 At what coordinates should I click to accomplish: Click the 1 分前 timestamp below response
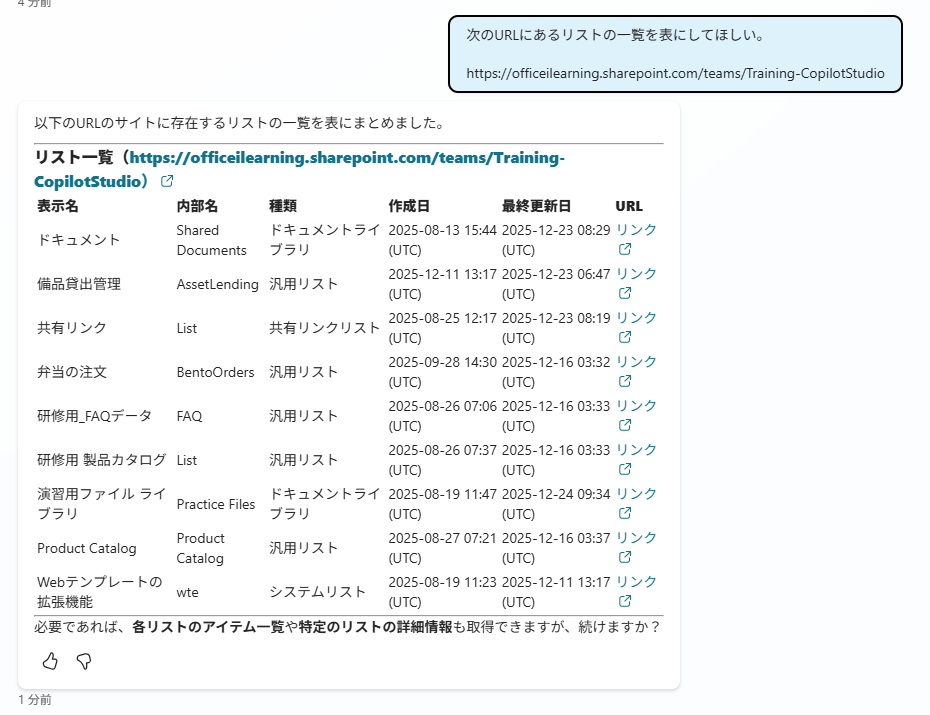tap(35, 700)
